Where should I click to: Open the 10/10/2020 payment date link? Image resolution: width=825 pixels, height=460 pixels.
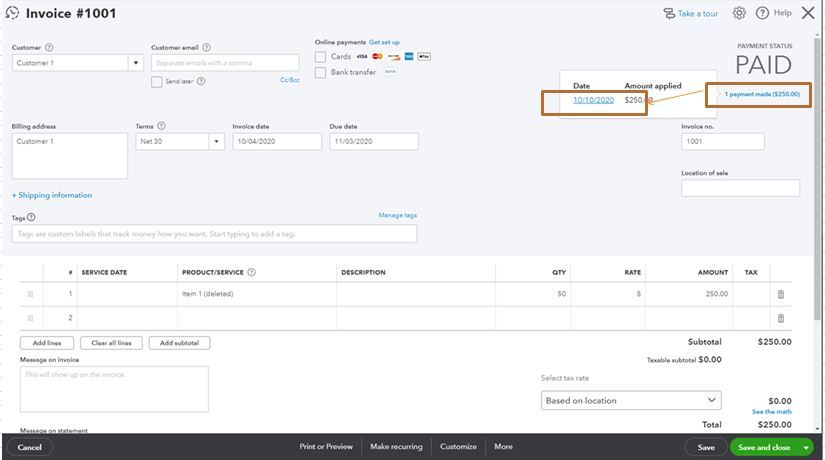(x=593, y=100)
